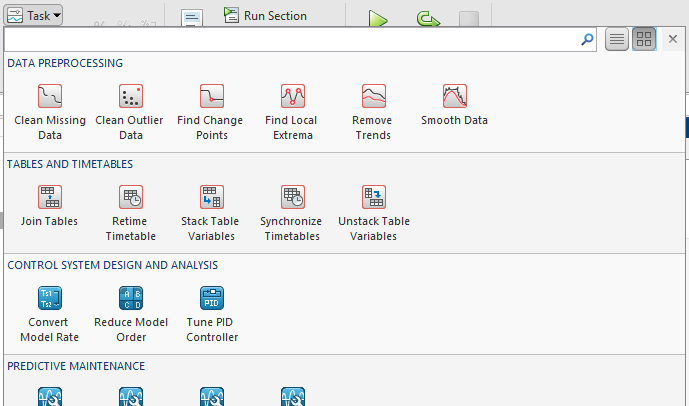Viewport: 689px width, 406px height.
Task: Select the Remove Trends task
Action: point(373,112)
